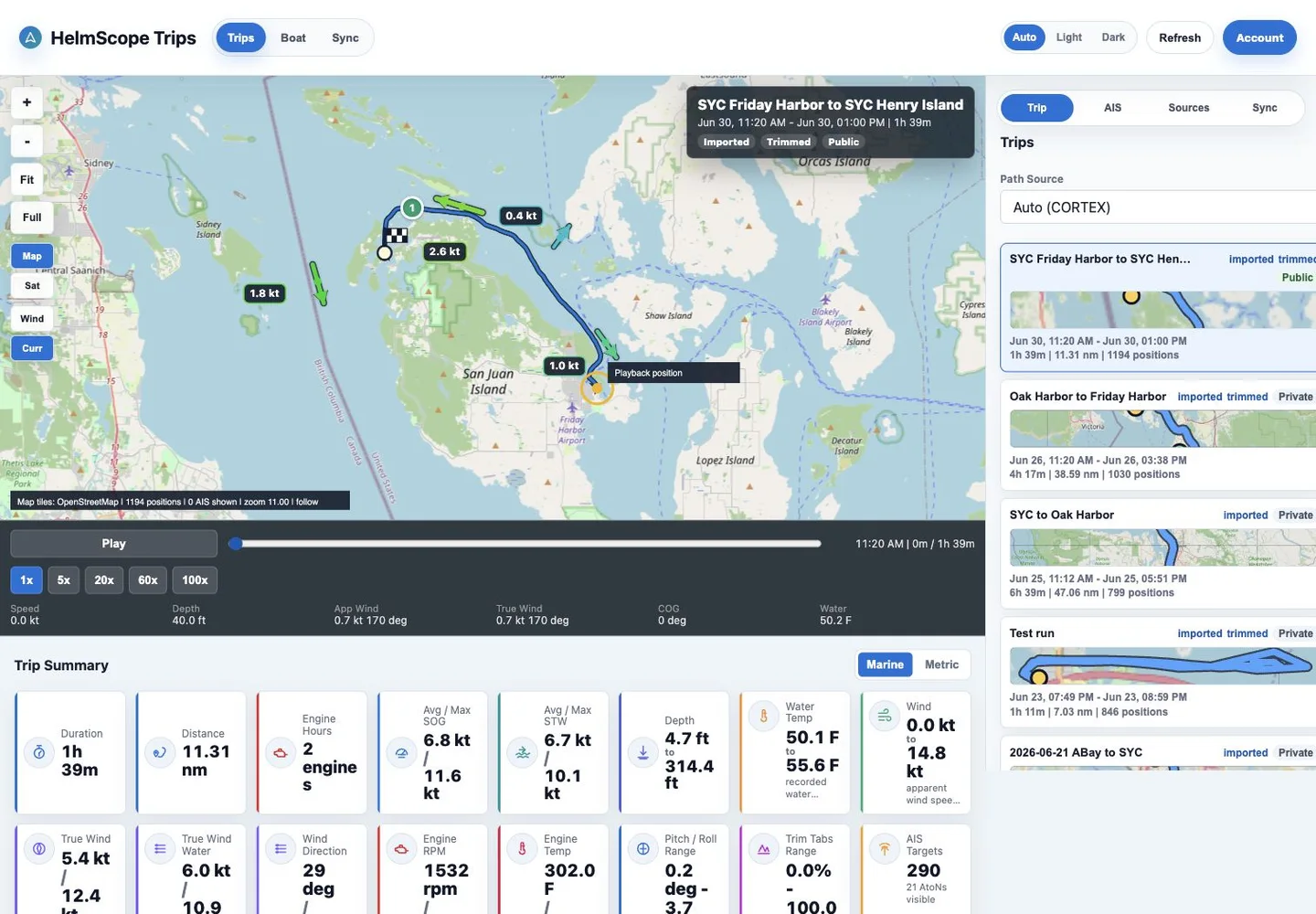The image size is (1316, 914).
Task: Click the Duration clock icon
Action: coord(38,752)
